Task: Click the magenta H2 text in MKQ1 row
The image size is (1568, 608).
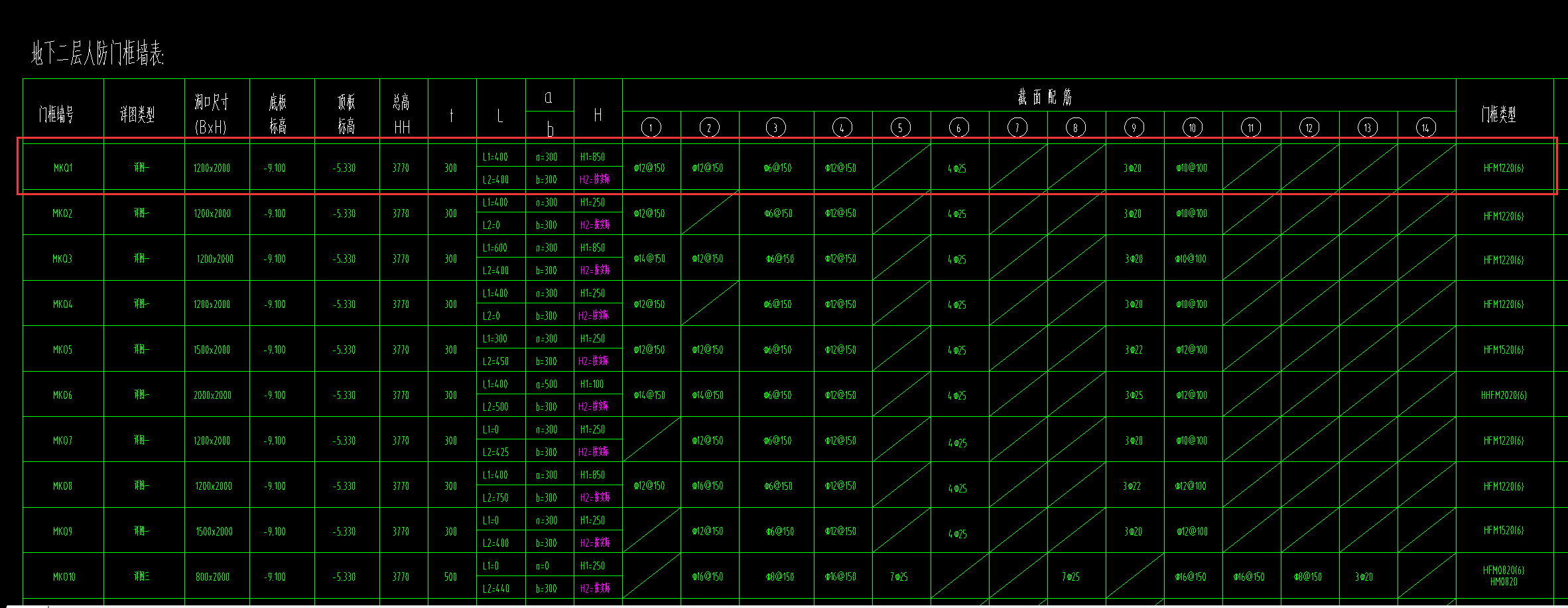Action: (594, 179)
